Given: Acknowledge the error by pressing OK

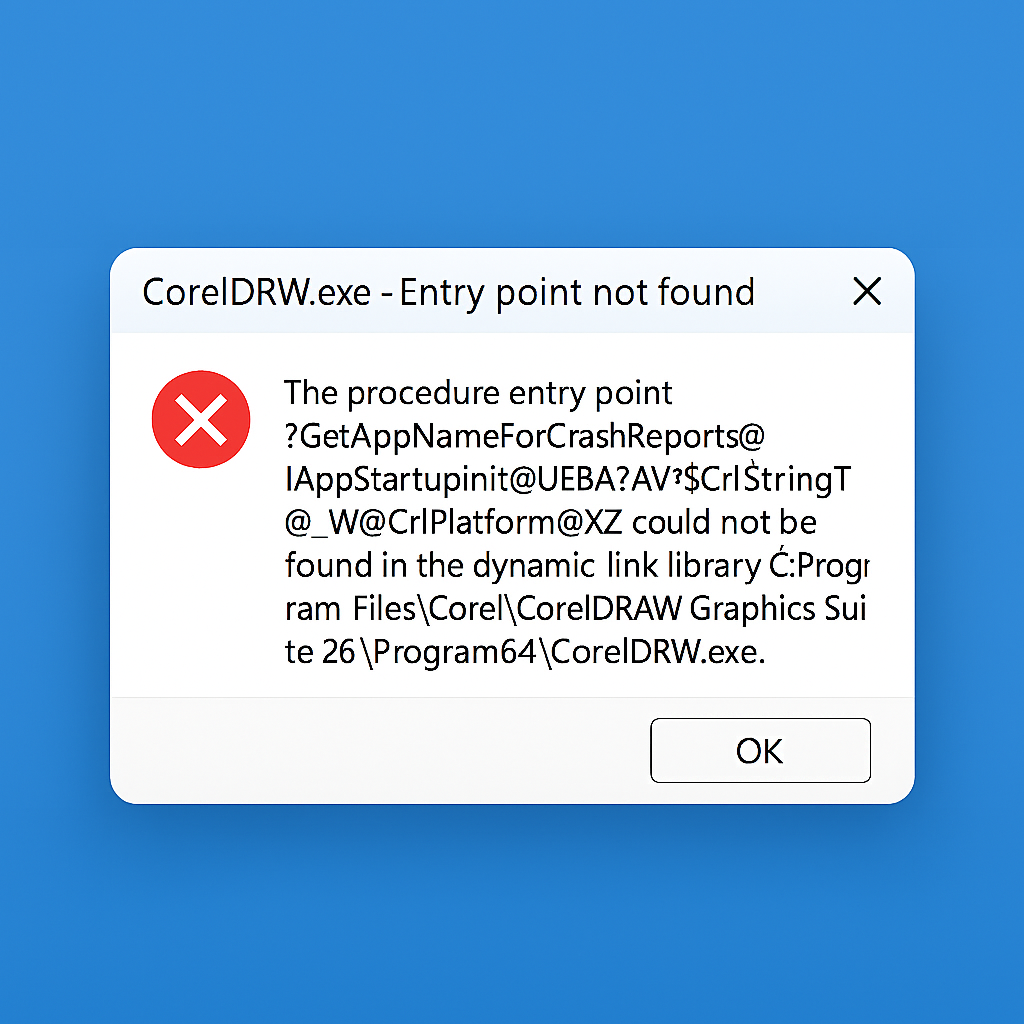Looking at the screenshot, I should pyautogui.click(x=760, y=750).
